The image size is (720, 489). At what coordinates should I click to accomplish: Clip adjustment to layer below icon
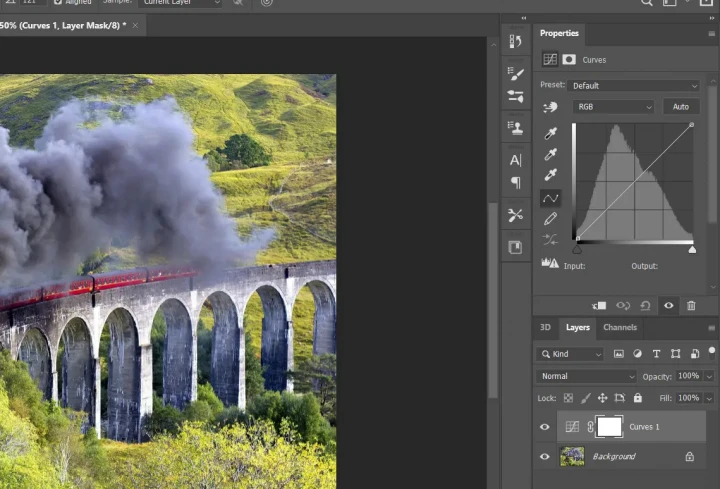[x=599, y=305]
